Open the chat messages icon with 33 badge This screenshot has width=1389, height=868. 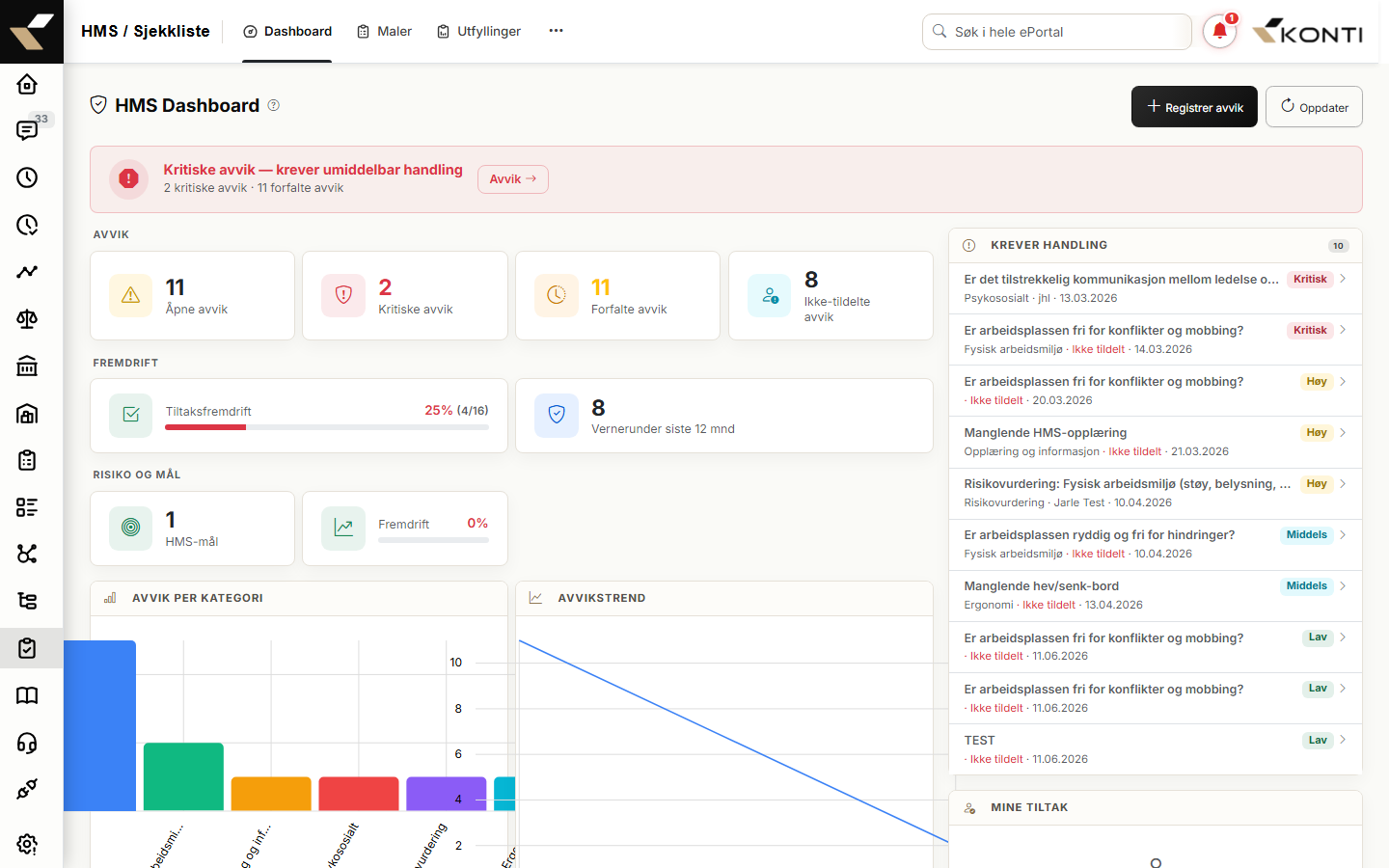tap(27, 130)
